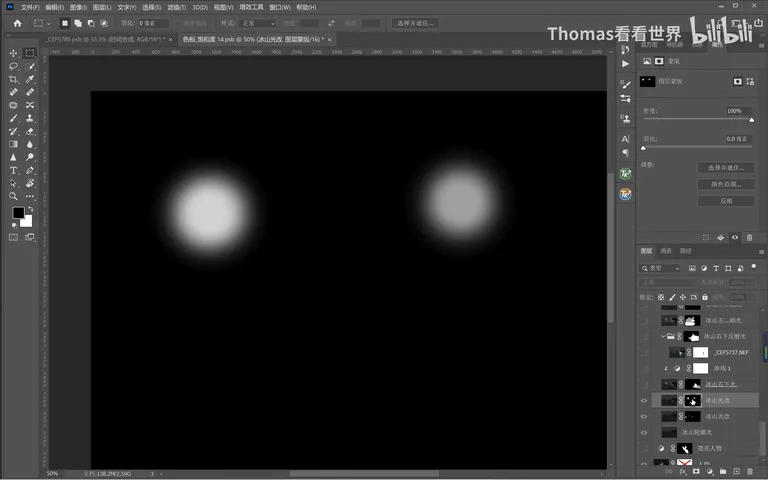Select the Zoom tool
The height and width of the screenshot is (480, 768).
tap(13, 196)
